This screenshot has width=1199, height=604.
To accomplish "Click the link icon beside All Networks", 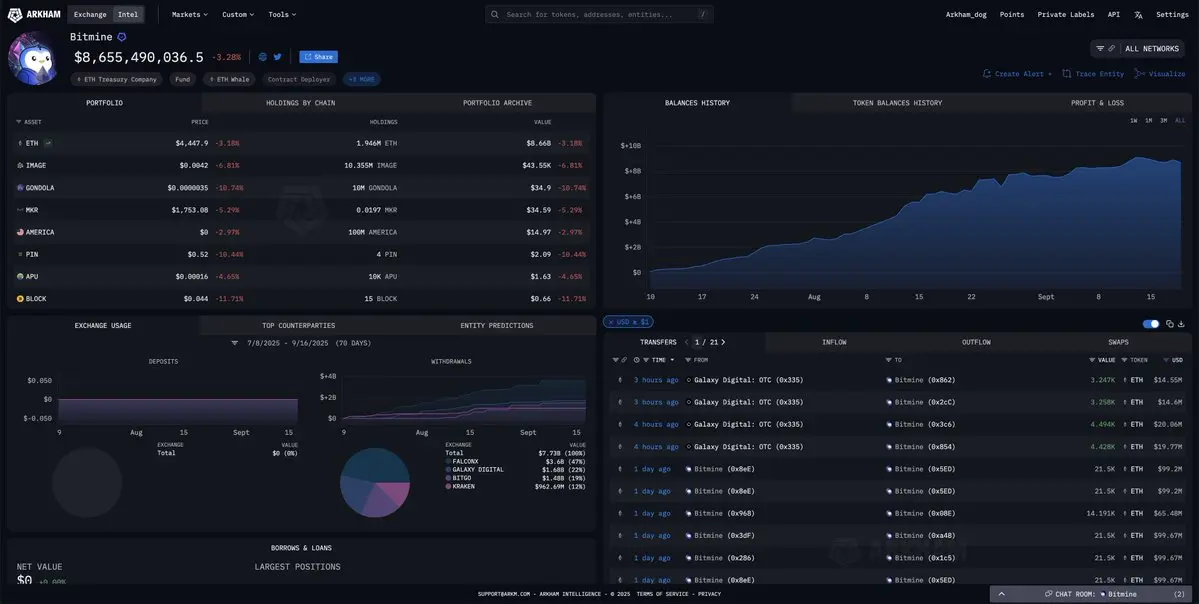I will (x=1111, y=48).
